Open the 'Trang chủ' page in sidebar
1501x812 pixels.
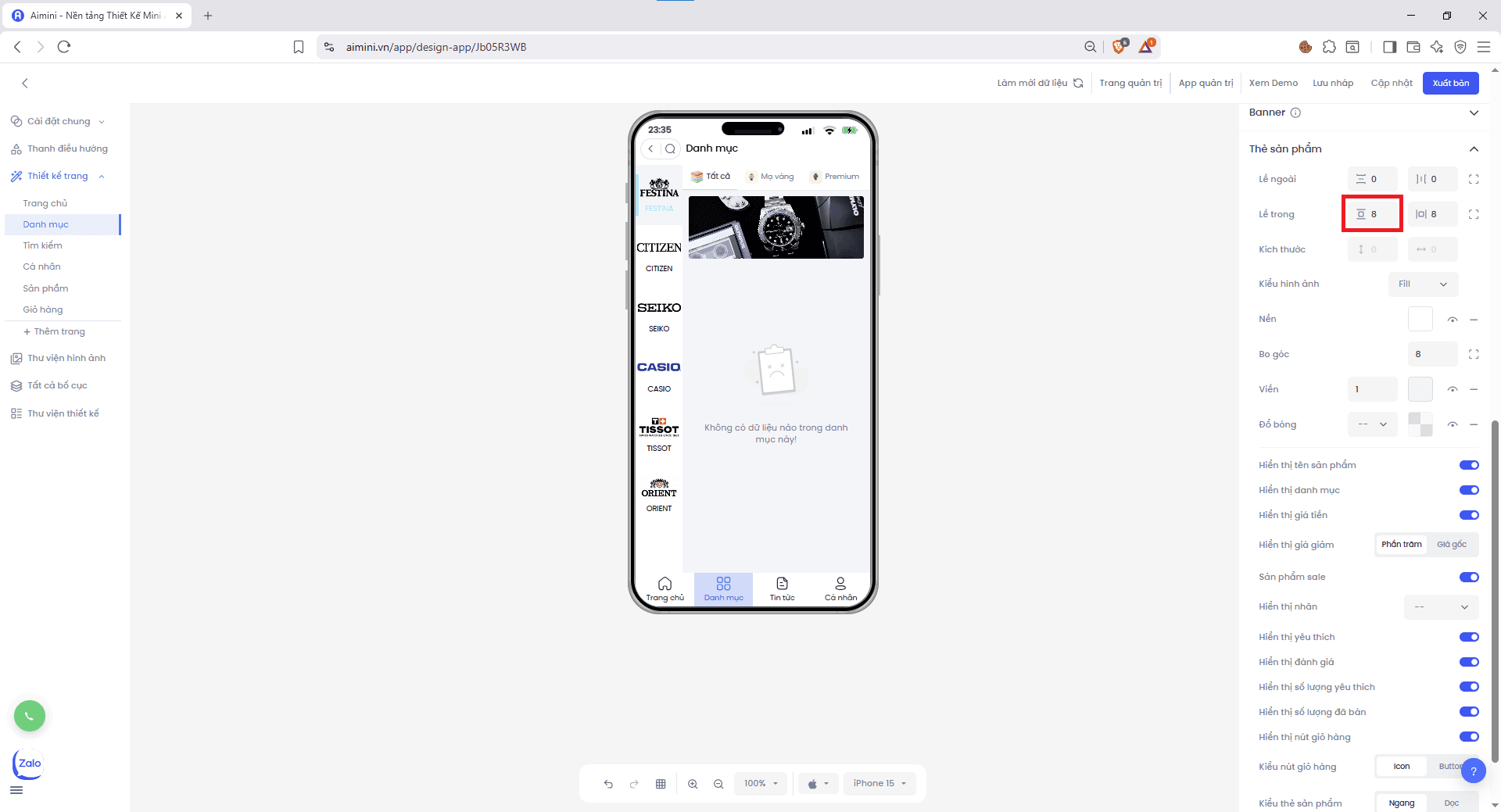click(45, 203)
